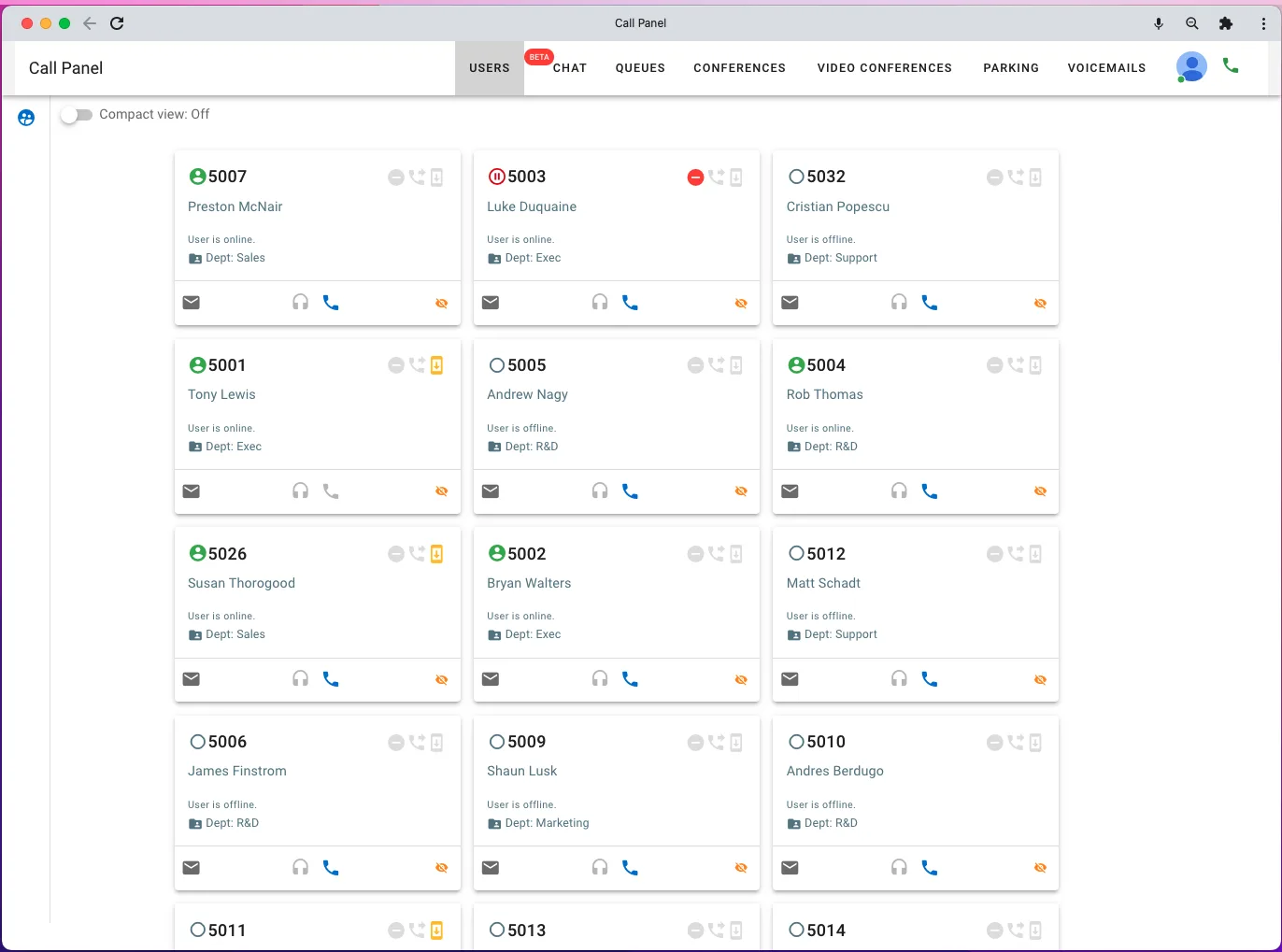Screen dimensions: 1282x952
Task: Click the 'Call Panel' header title
Action: 65,68
